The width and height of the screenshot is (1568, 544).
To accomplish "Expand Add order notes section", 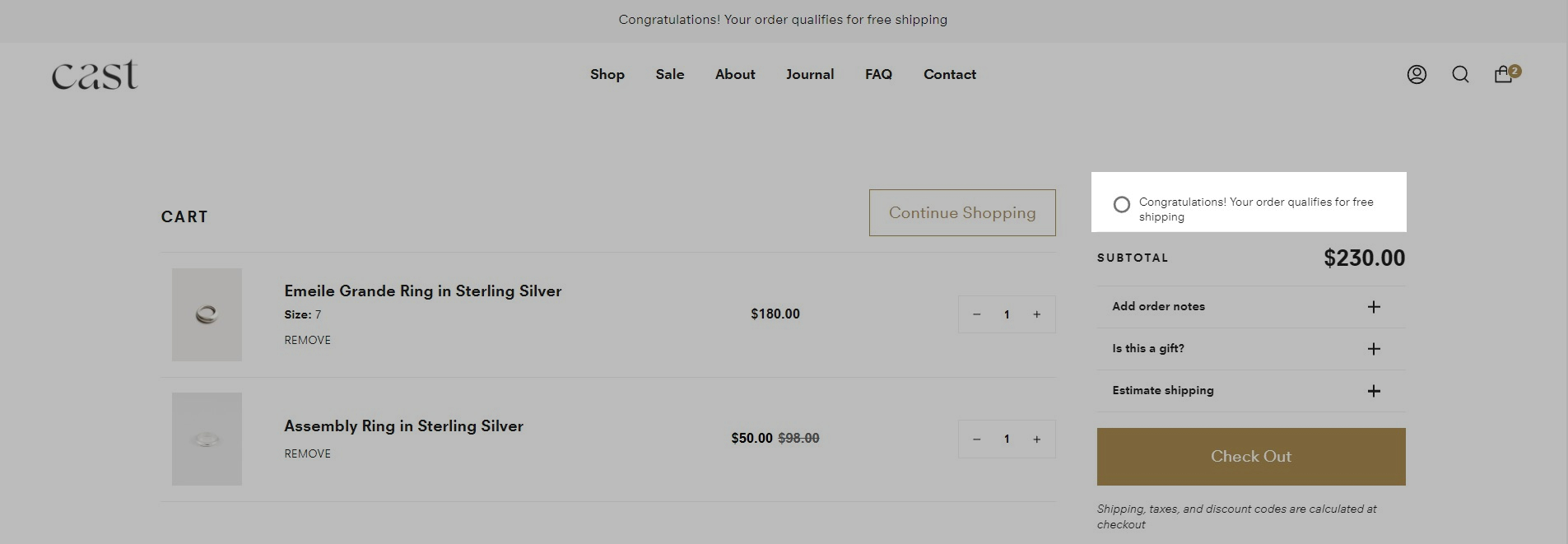I will click(1373, 307).
